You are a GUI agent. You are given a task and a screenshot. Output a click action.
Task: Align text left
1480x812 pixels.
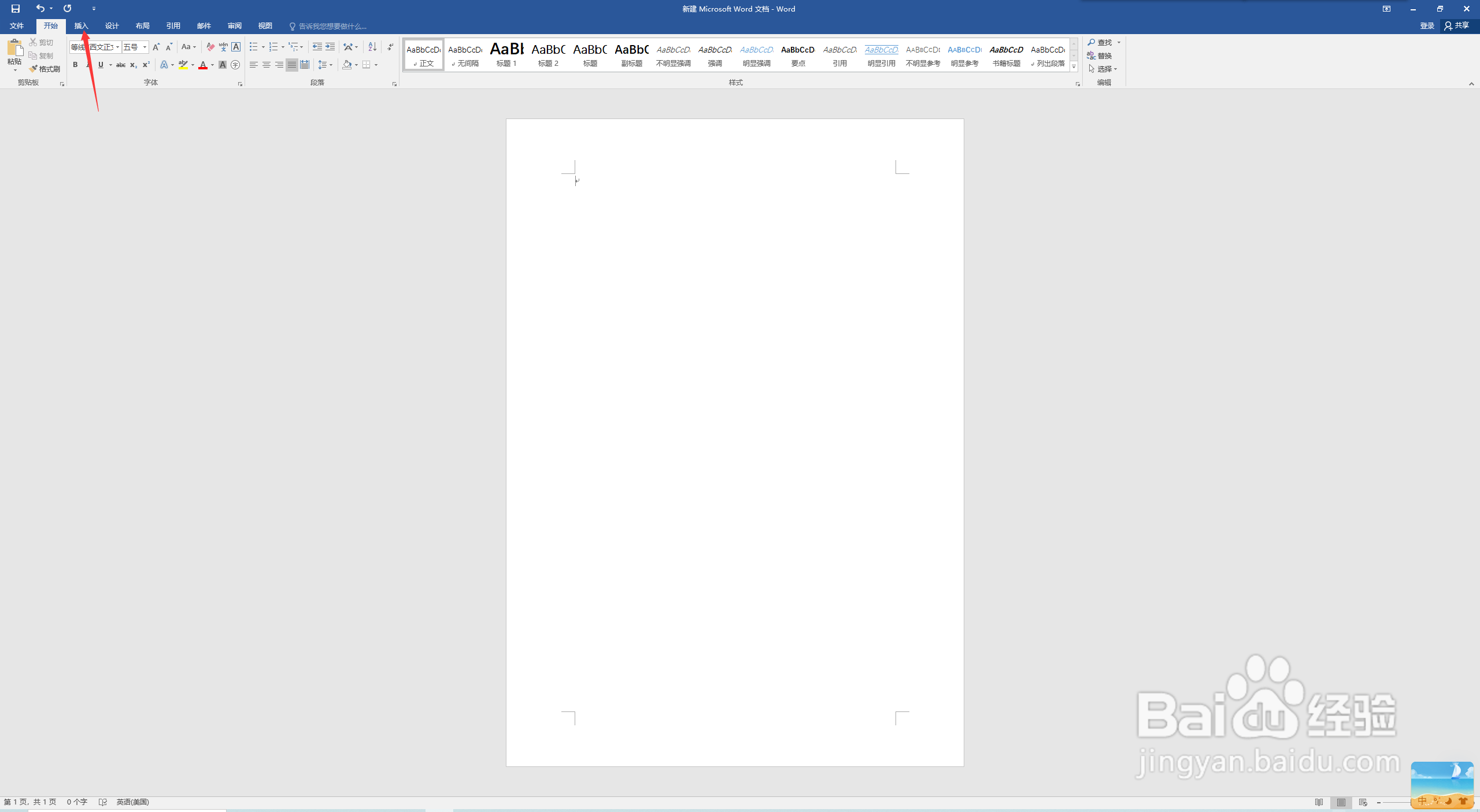[x=254, y=65]
